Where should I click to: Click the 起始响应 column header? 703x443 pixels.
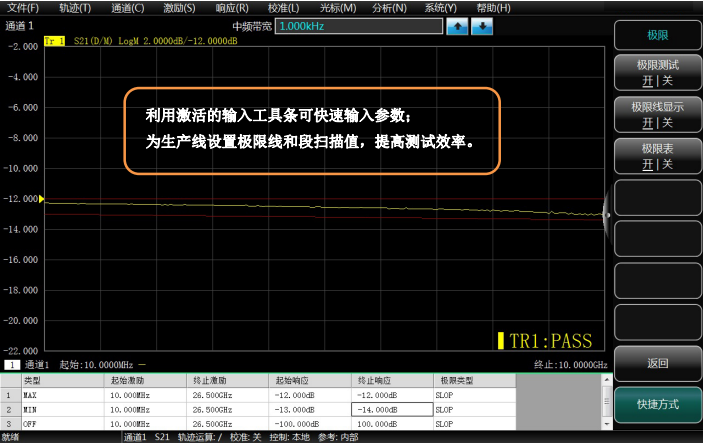click(x=310, y=381)
